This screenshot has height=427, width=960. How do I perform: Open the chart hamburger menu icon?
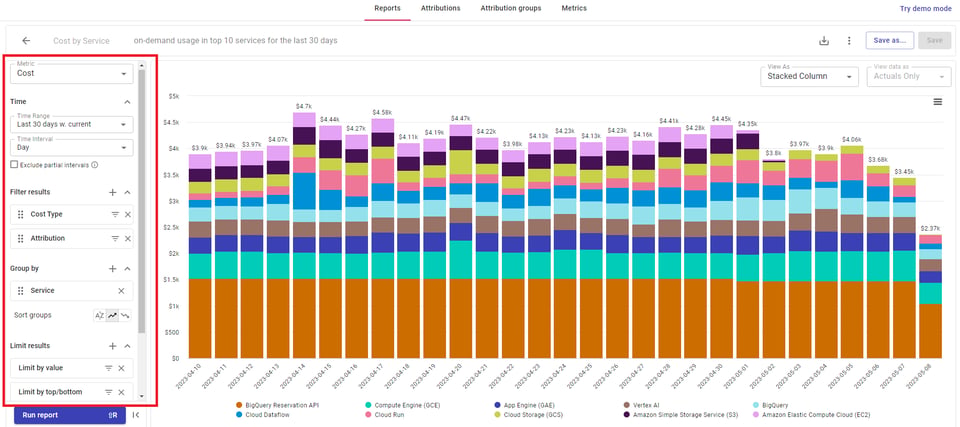click(937, 102)
